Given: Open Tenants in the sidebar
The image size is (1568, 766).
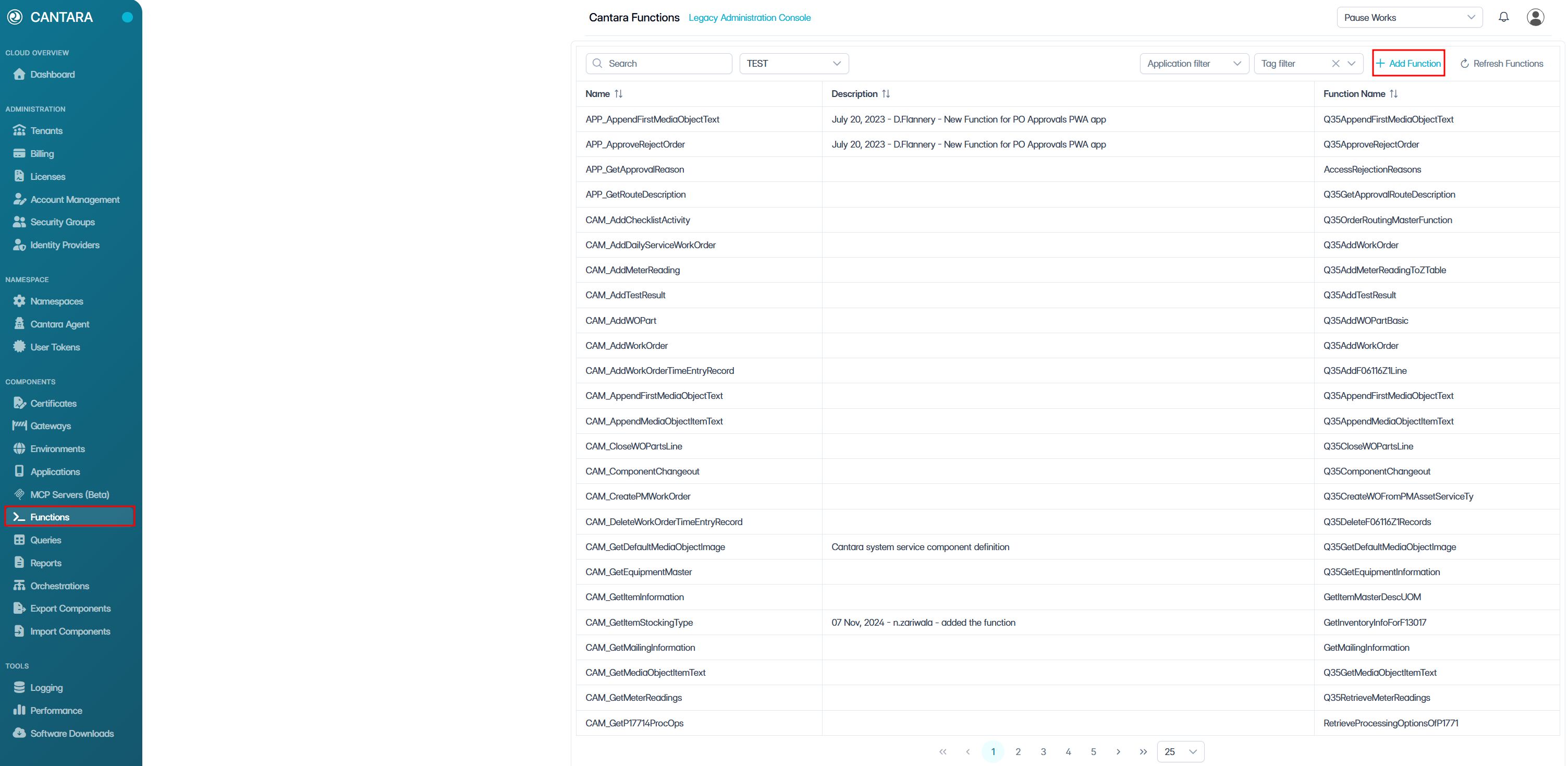Looking at the screenshot, I should (x=46, y=131).
